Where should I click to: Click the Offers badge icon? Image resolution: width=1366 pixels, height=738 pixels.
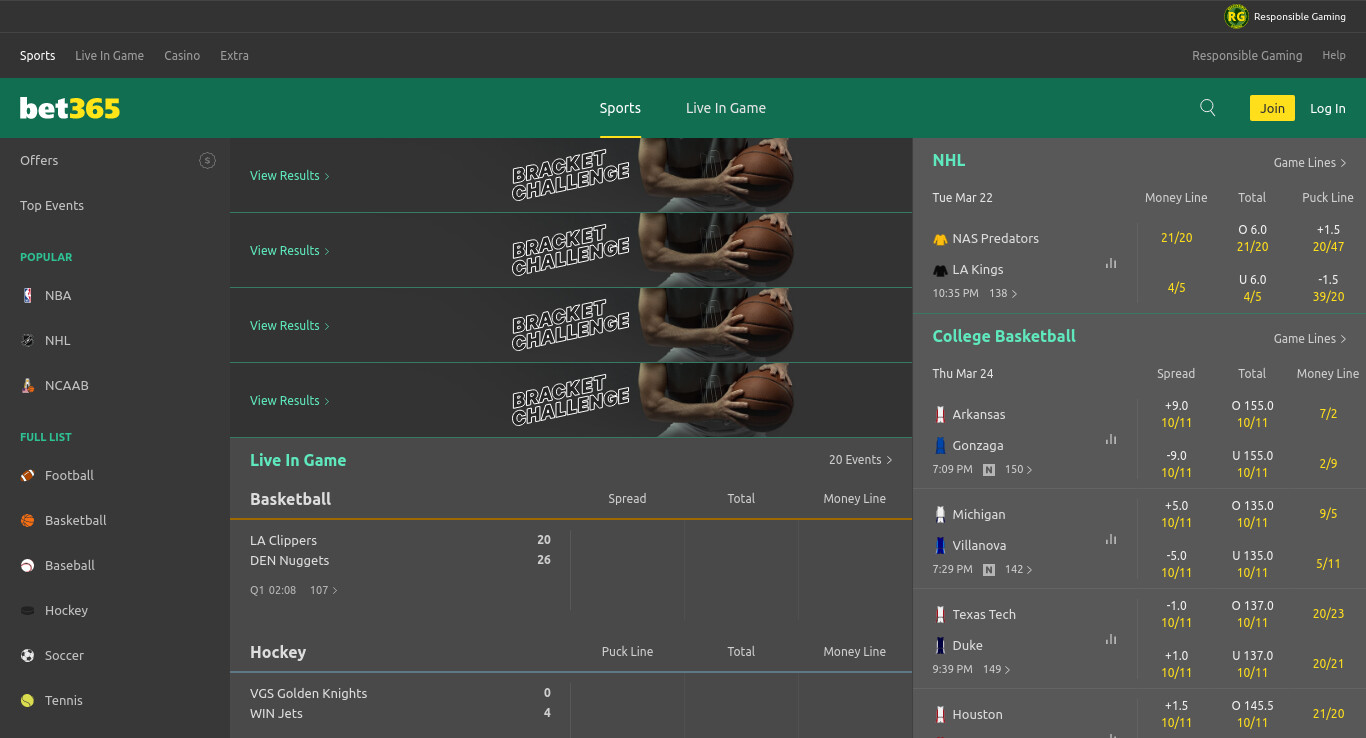tap(207, 160)
